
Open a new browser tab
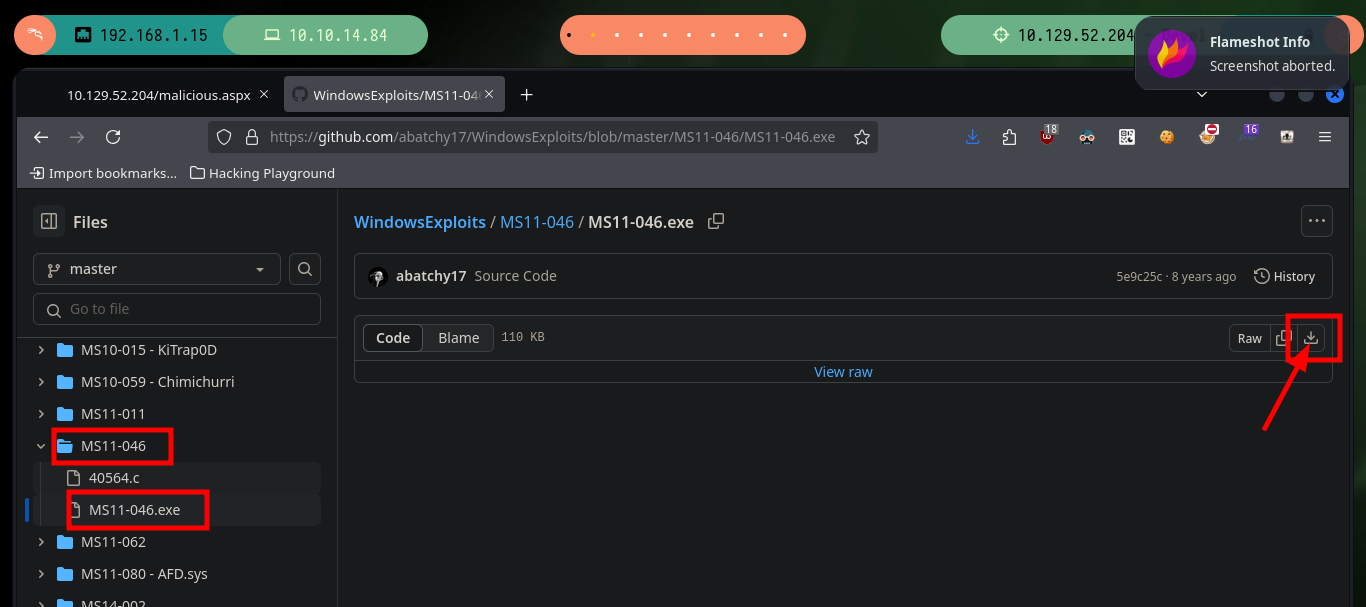point(527,95)
